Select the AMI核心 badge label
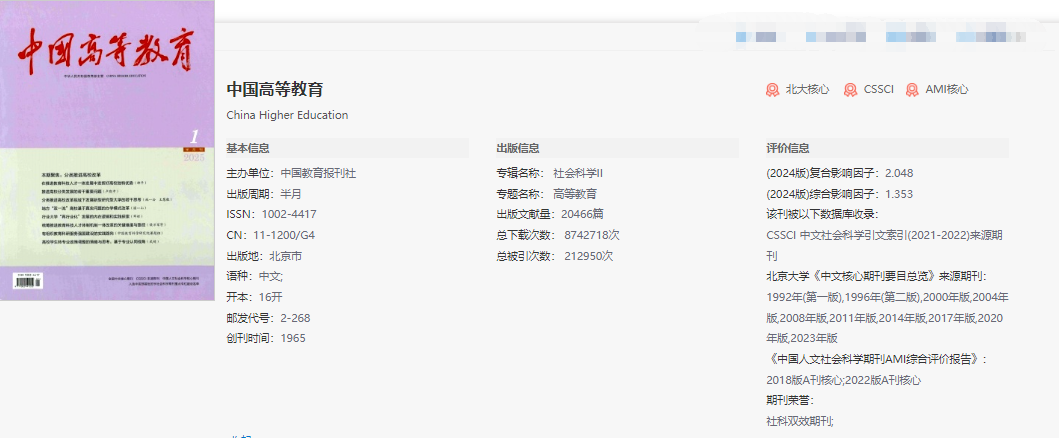1059x438 pixels. point(947,89)
